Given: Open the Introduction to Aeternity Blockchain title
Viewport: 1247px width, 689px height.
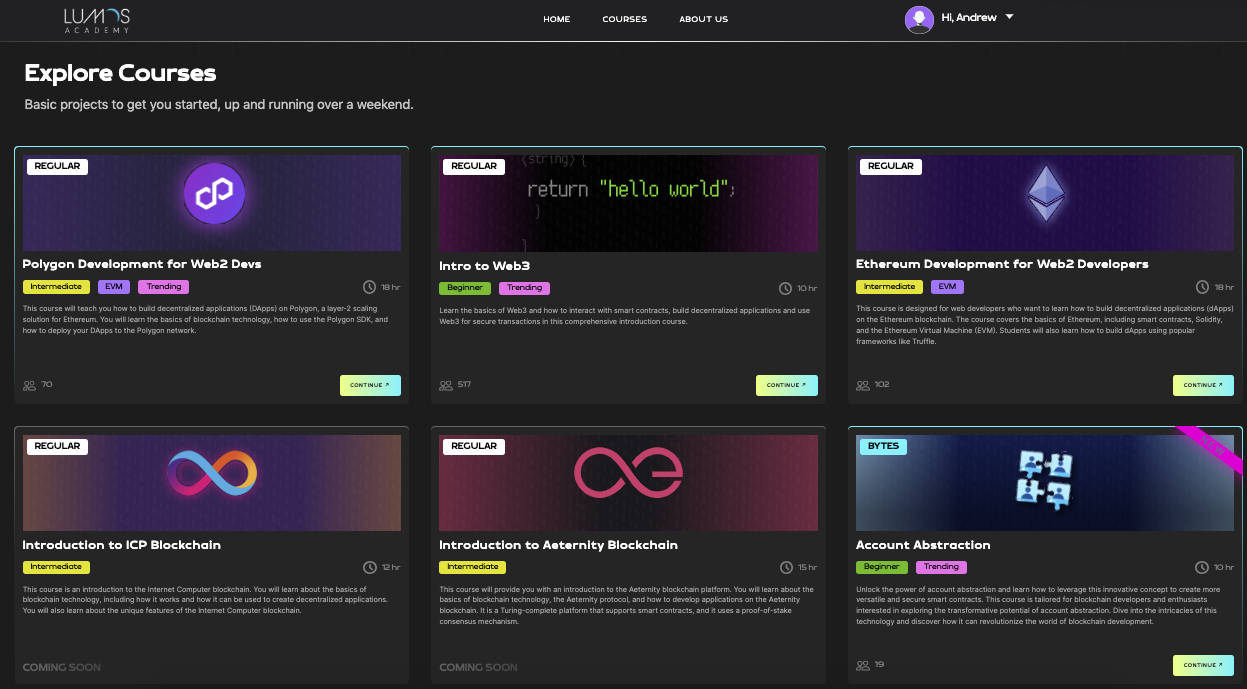Looking at the screenshot, I should (x=558, y=545).
